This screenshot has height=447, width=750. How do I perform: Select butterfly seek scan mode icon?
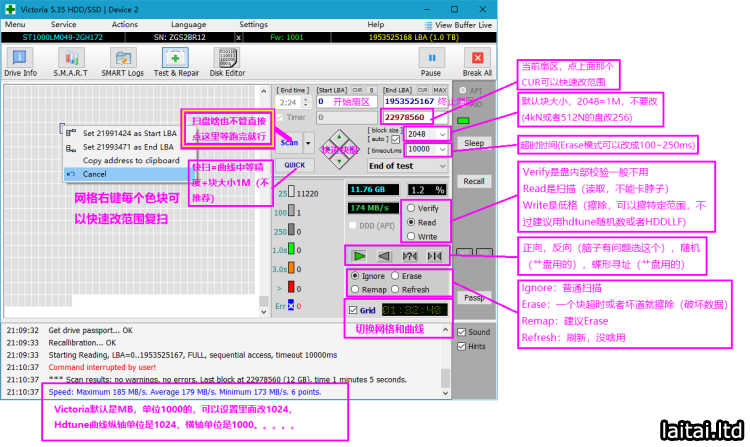434,254
